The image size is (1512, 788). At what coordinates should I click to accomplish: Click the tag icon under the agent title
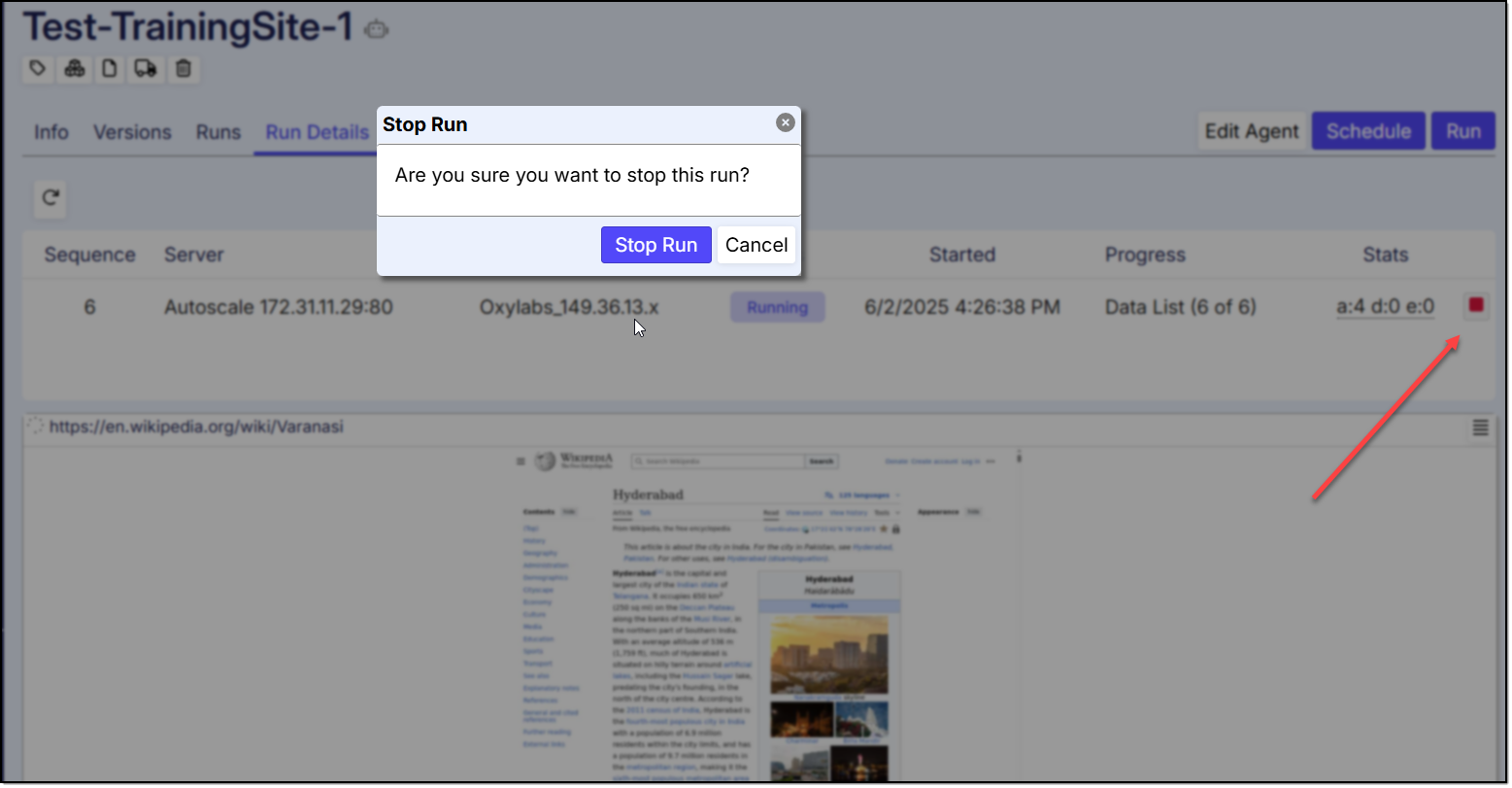[x=38, y=69]
